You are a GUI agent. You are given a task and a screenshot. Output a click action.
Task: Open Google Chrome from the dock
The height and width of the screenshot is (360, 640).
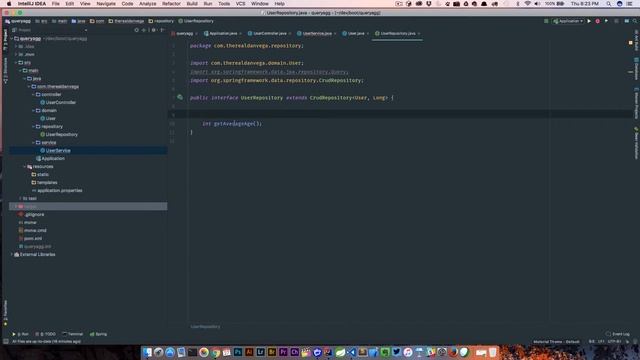tap(215, 352)
